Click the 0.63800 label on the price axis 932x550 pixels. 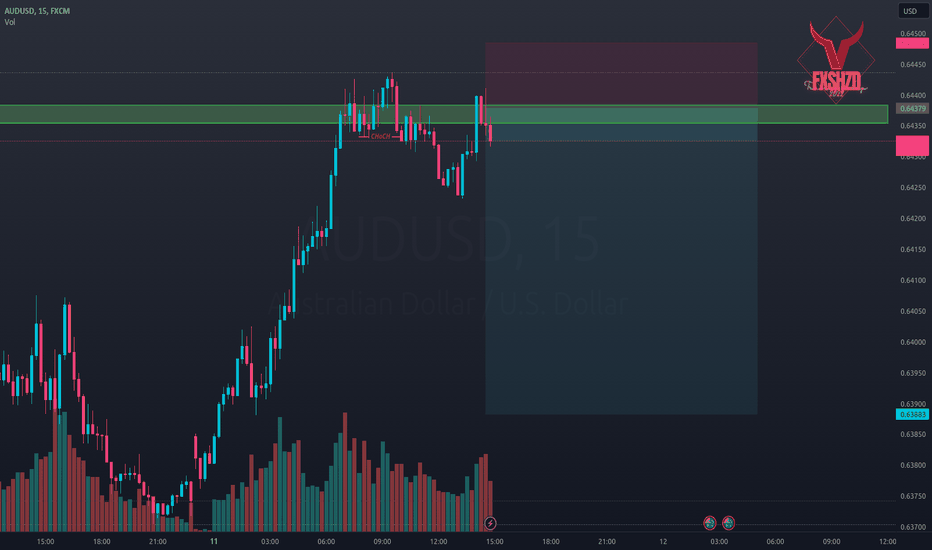coord(912,465)
